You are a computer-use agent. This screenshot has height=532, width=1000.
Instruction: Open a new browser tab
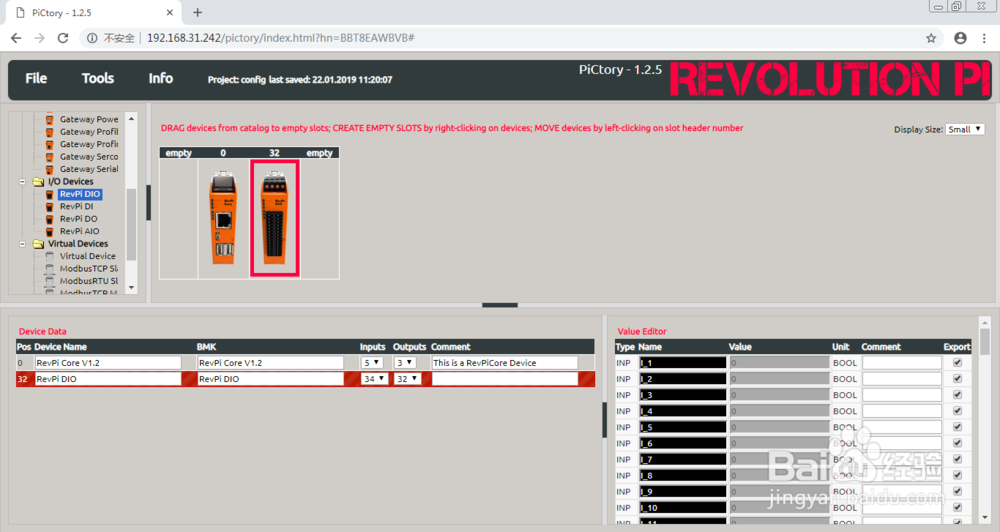click(x=198, y=12)
